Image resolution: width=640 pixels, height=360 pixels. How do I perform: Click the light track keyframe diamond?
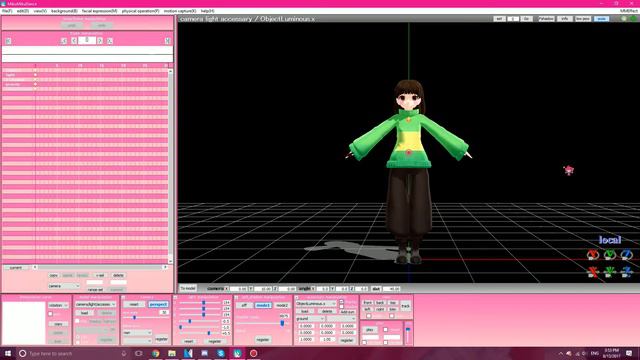[x=35, y=75]
